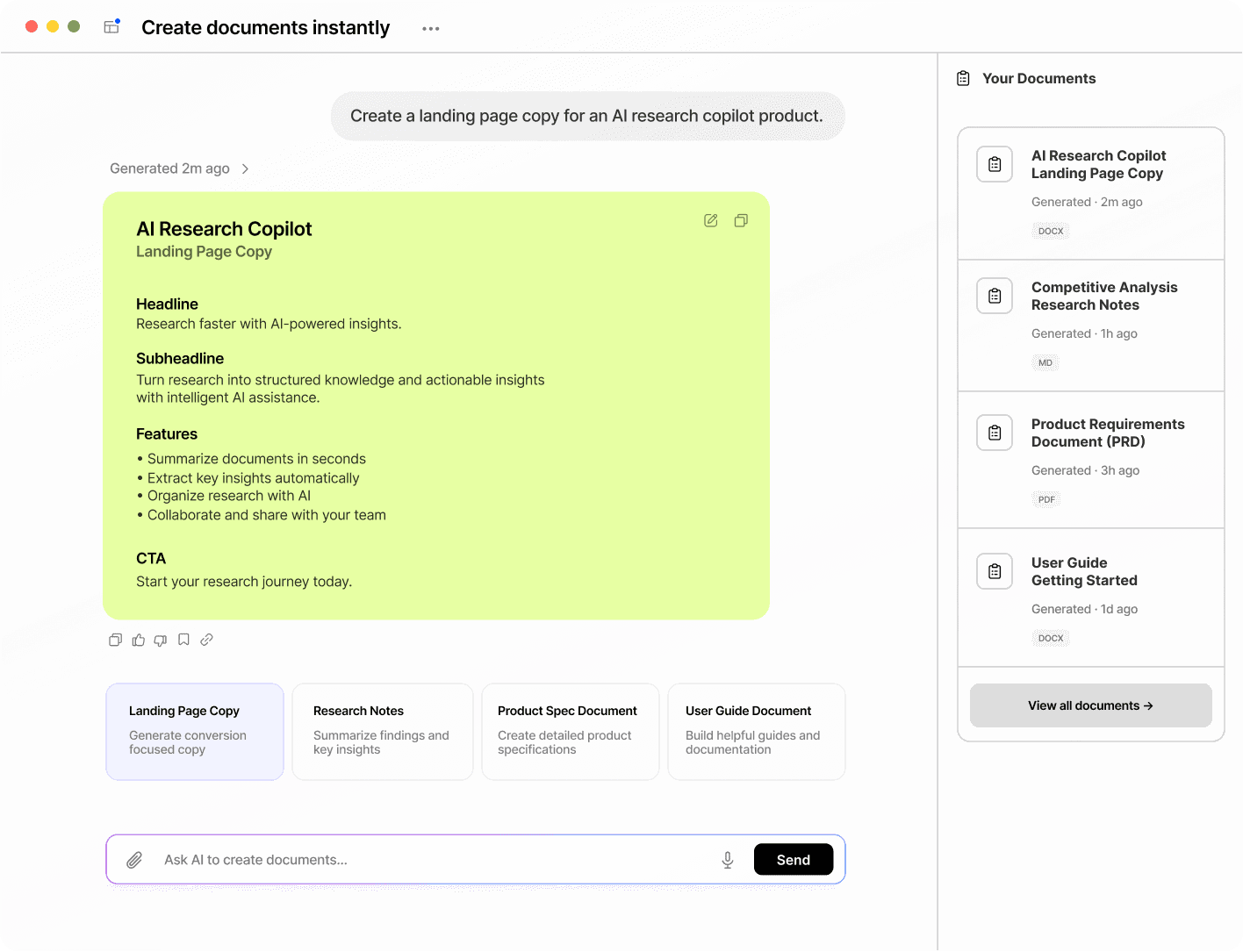Click the MD format tag
This screenshot has width=1243, height=952.
click(x=1045, y=362)
